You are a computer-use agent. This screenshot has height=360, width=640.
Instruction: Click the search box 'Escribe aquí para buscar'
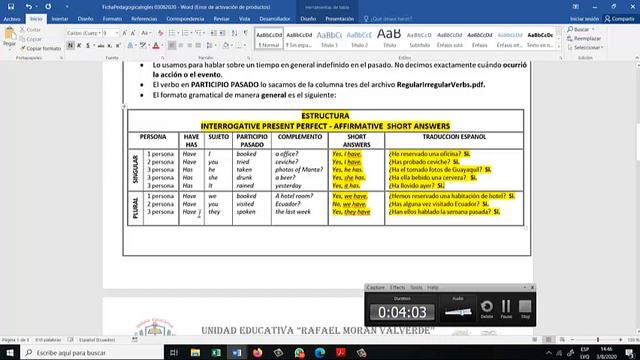point(92,353)
